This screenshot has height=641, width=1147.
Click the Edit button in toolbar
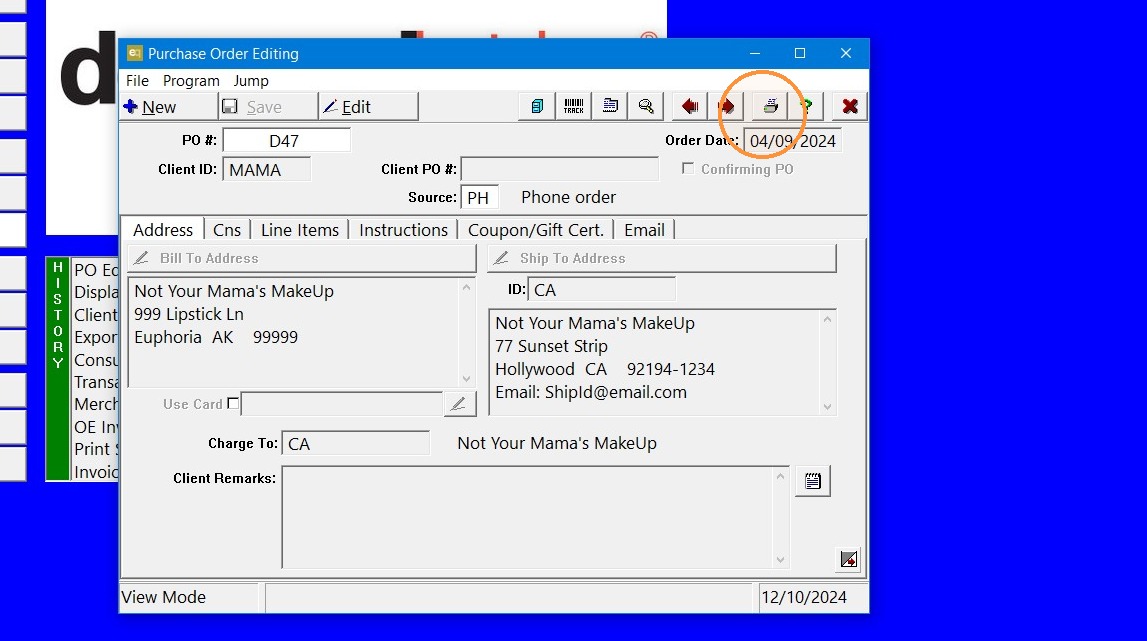[368, 107]
